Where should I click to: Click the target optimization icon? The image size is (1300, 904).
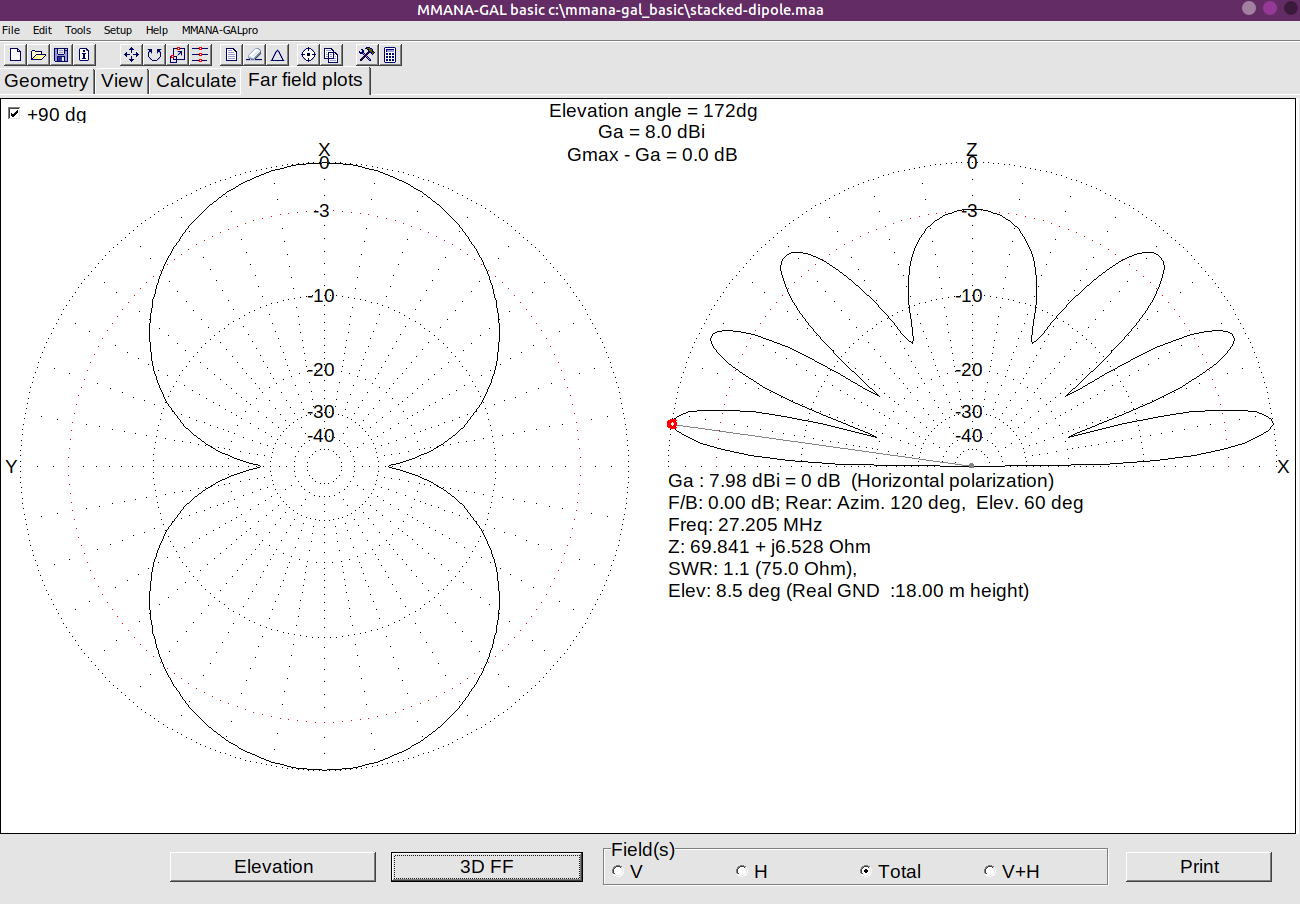[307, 54]
